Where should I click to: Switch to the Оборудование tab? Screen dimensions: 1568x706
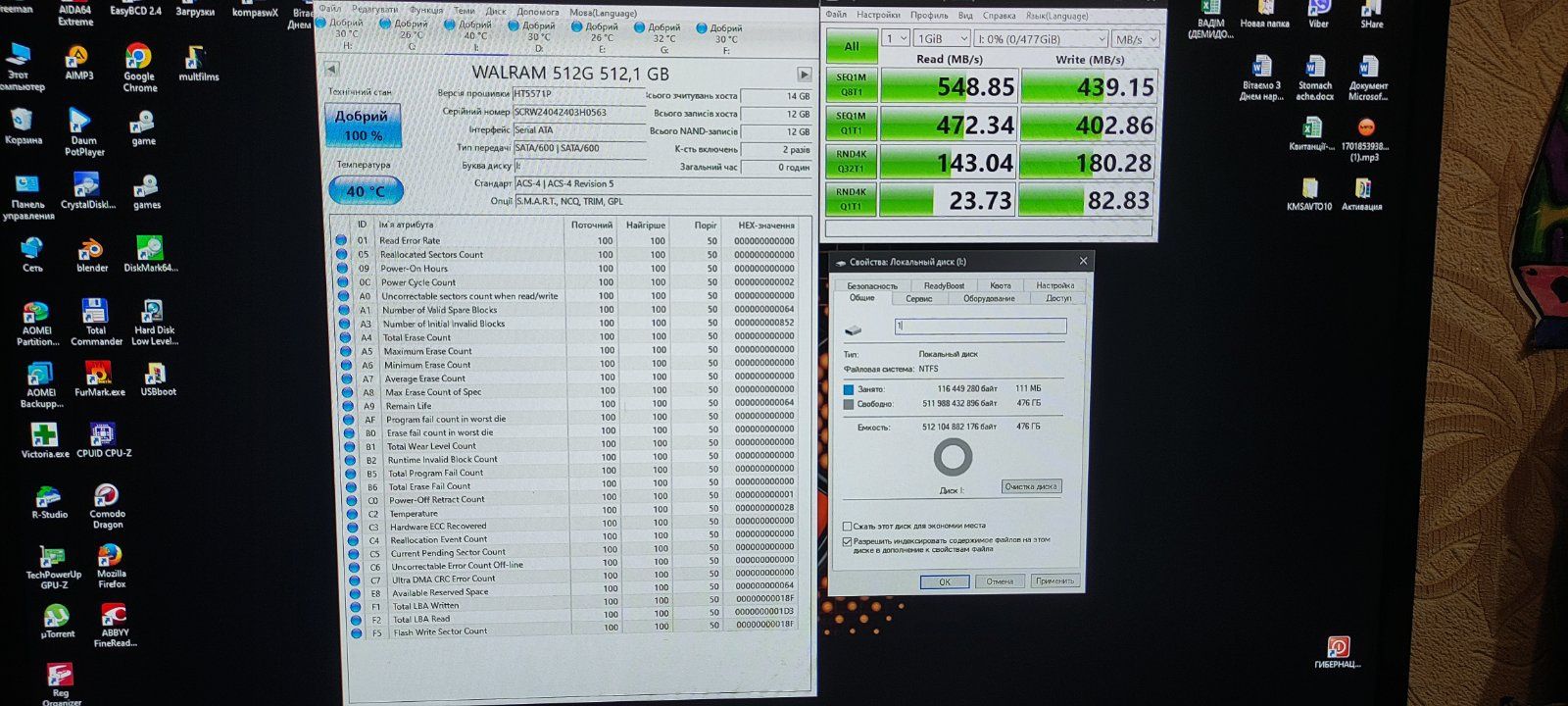click(x=989, y=298)
